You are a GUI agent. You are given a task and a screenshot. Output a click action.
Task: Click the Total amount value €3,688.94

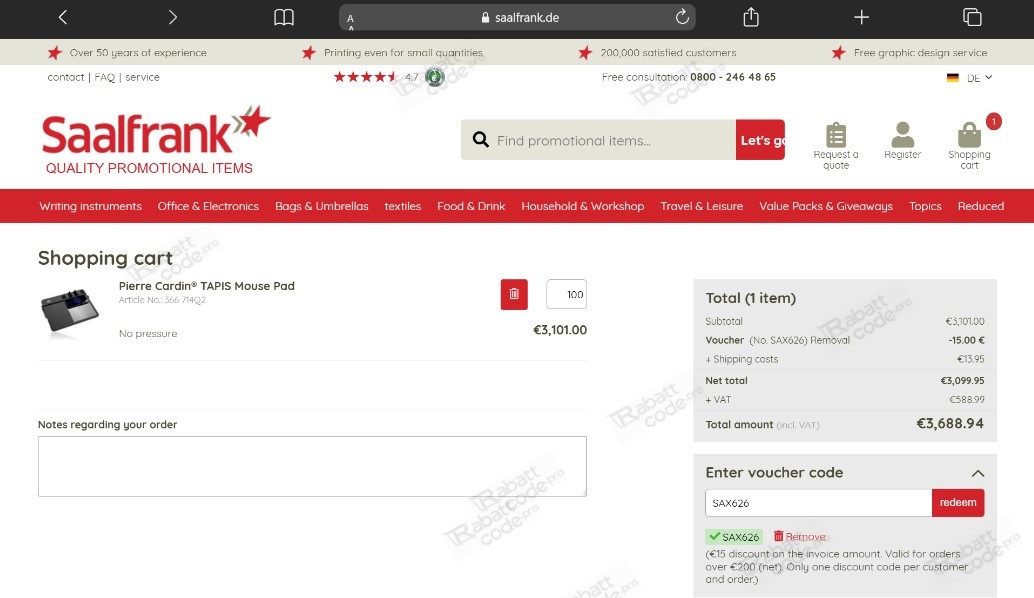pos(950,423)
